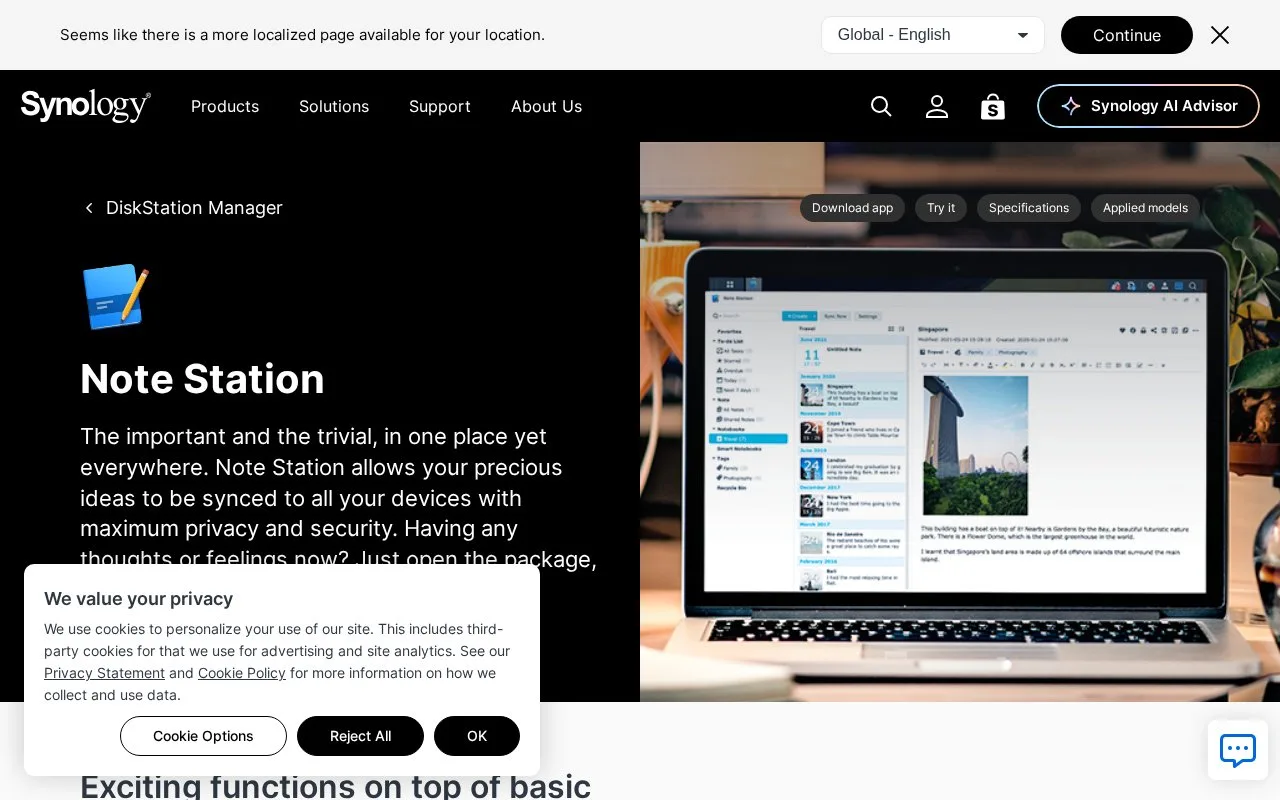Open the site search icon

point(881,106)
